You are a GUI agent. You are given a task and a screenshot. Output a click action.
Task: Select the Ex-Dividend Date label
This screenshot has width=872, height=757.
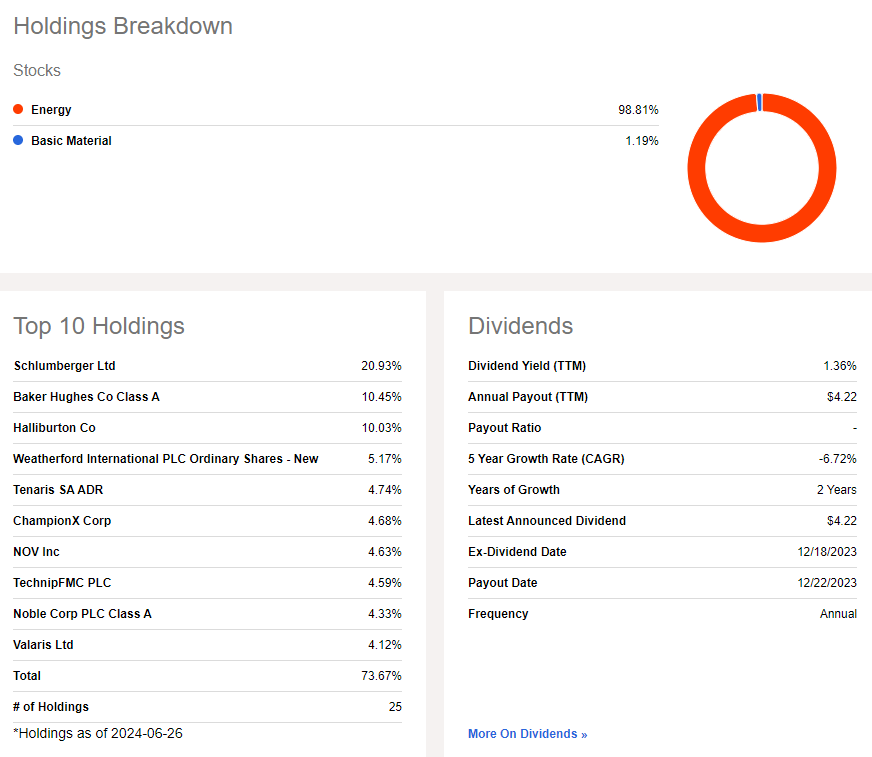[x=517, y=552]
